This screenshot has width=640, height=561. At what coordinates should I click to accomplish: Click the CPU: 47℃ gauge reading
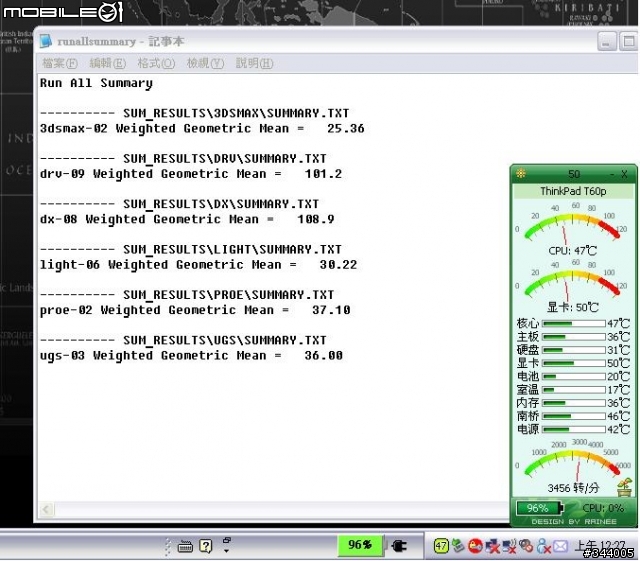[x=572, y=250]
